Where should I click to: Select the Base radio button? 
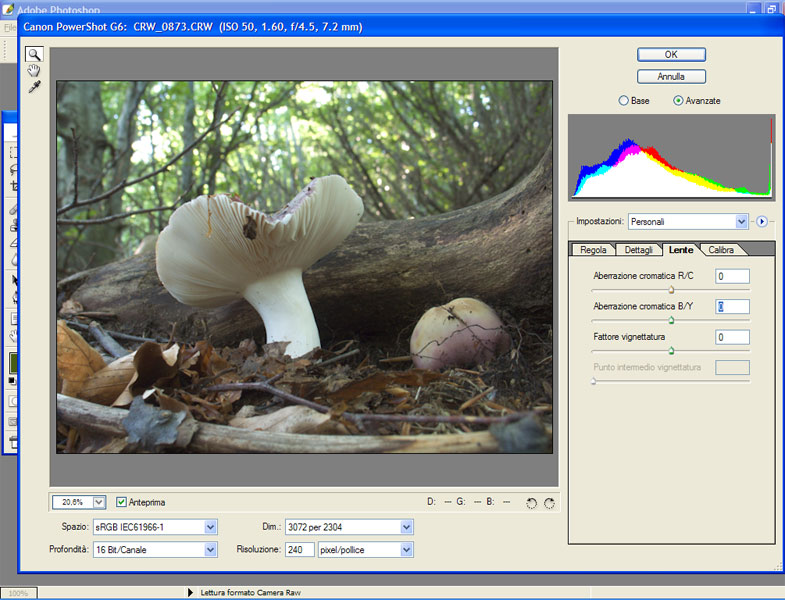(625, 101)
